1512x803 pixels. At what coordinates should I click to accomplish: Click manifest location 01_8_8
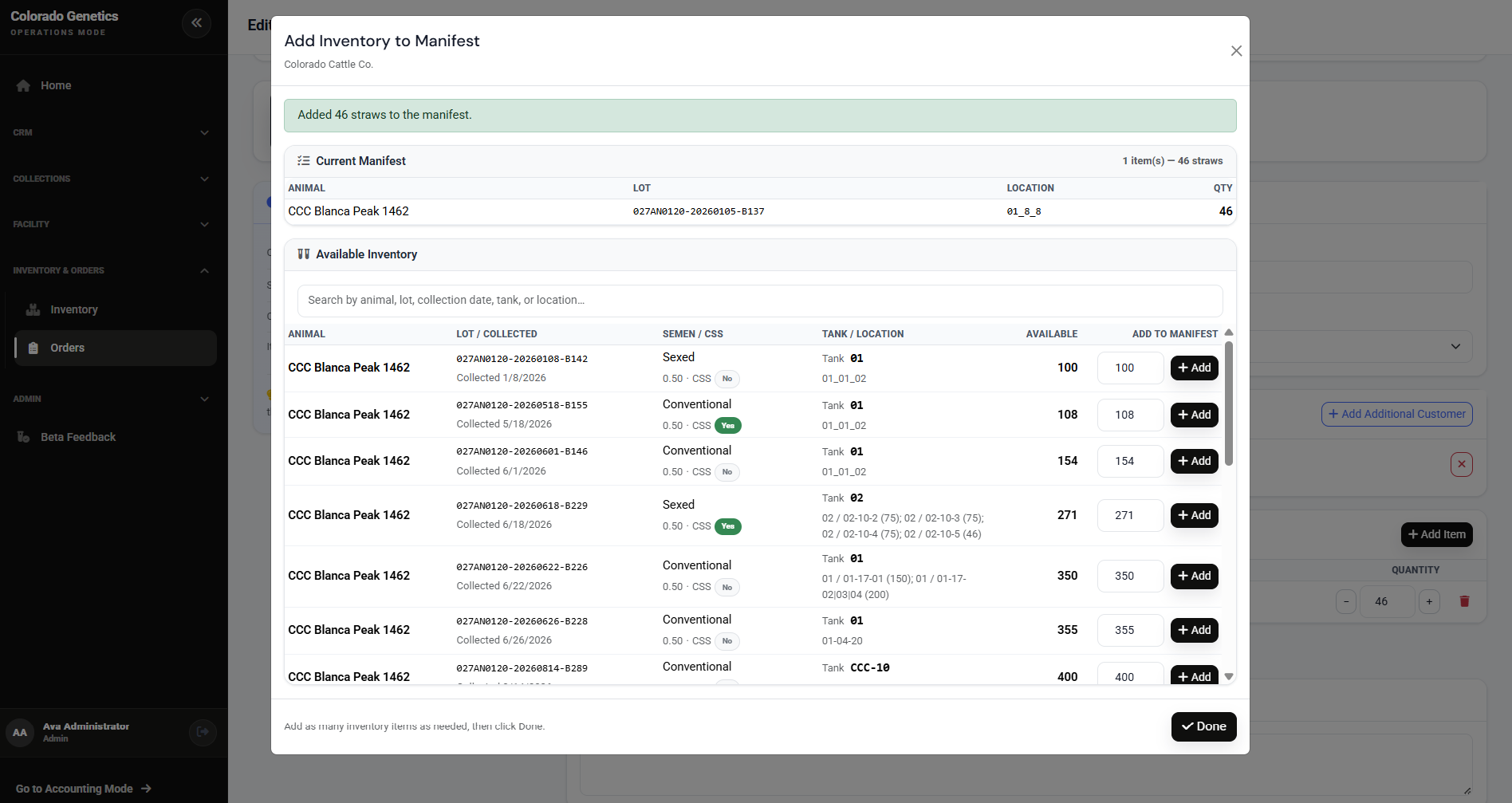[x=1024, y=211]
